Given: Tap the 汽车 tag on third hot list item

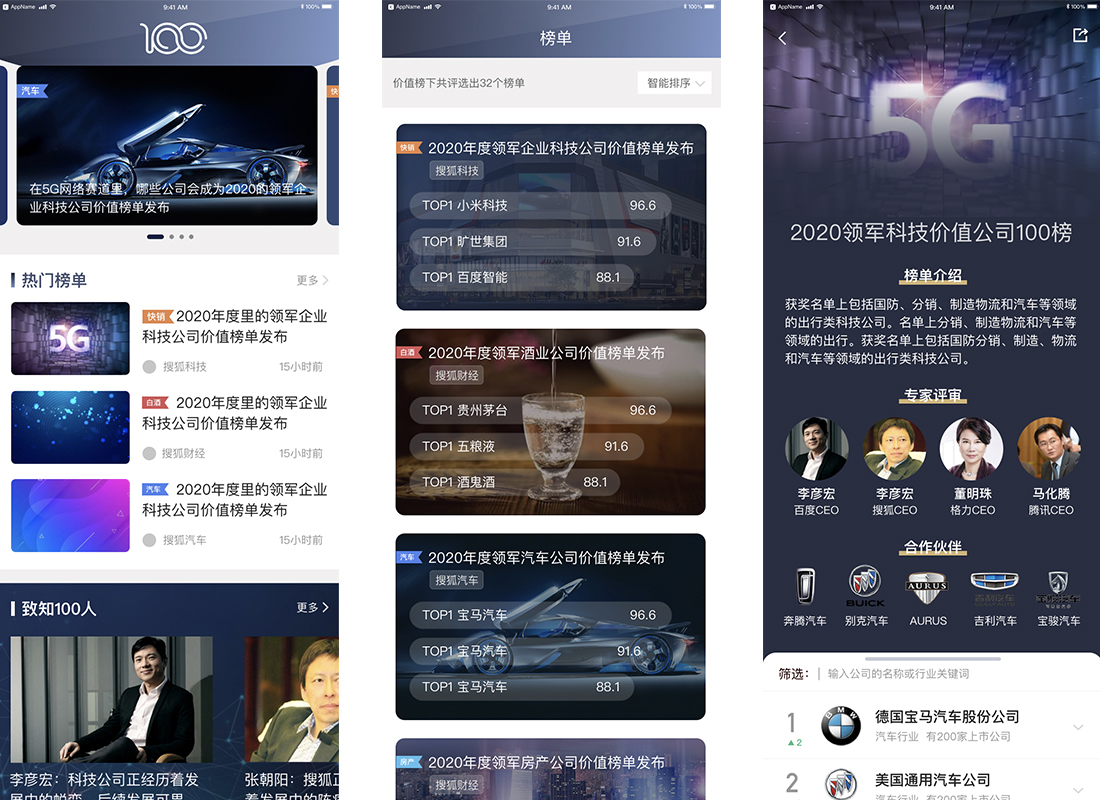Looking at the screenshot, I should point(155,489).
